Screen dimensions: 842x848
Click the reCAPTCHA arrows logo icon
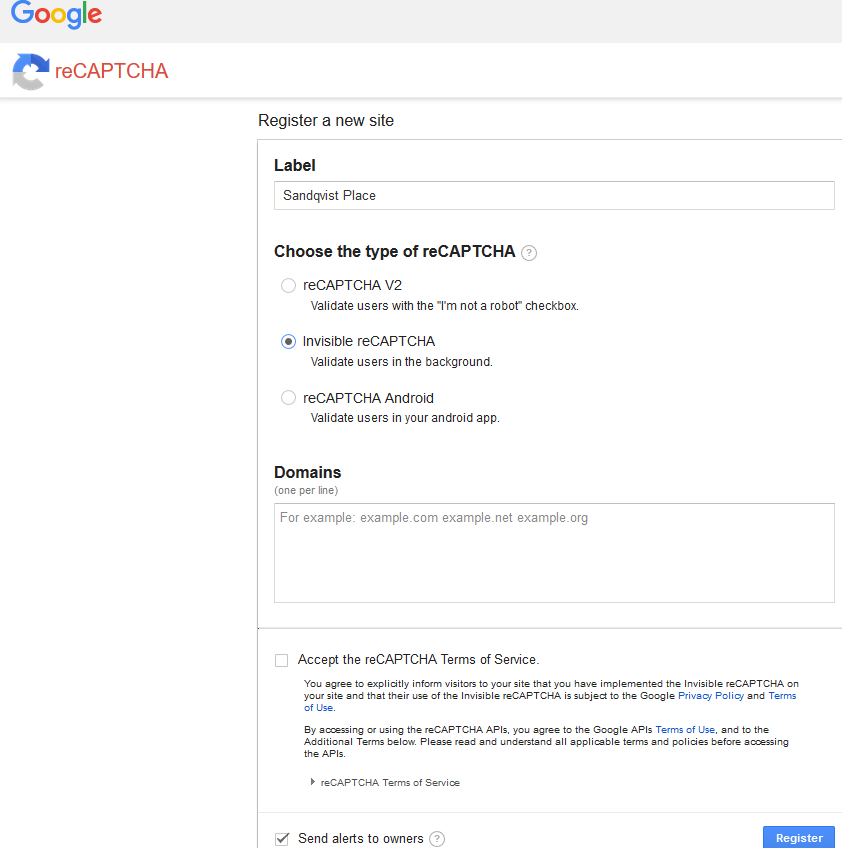(x=29, y=71)
